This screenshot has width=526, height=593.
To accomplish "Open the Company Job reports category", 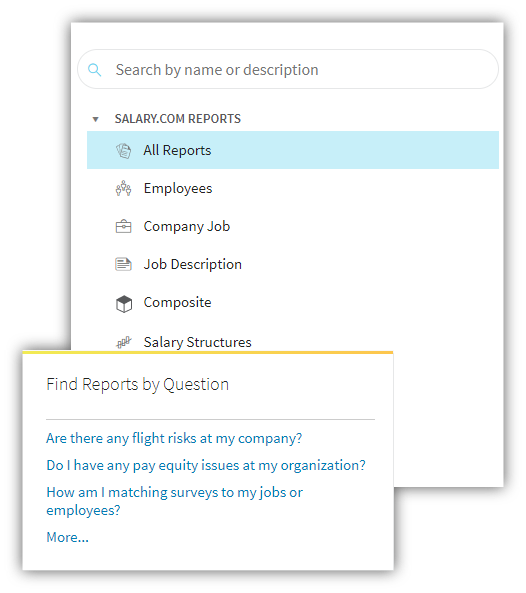I will tap(187, 226).
